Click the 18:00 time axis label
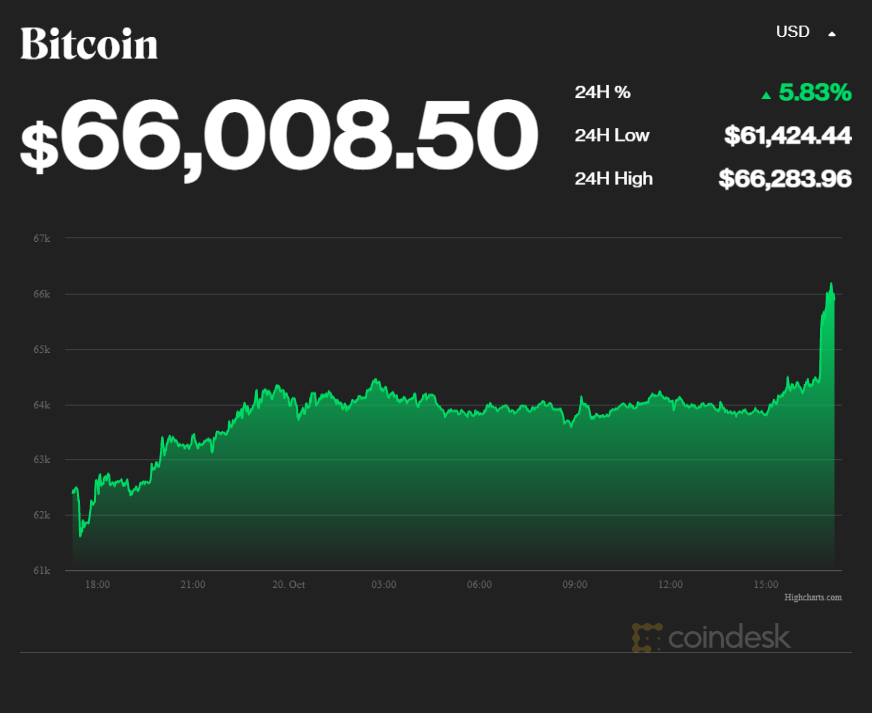The height and width of the screenshot is (713, 872). tap(98, 585)
